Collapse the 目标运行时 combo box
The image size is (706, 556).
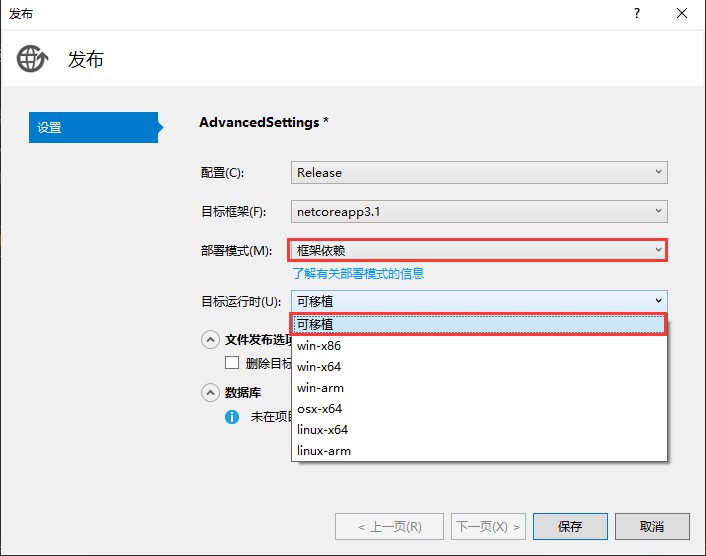tap(479, 301)
